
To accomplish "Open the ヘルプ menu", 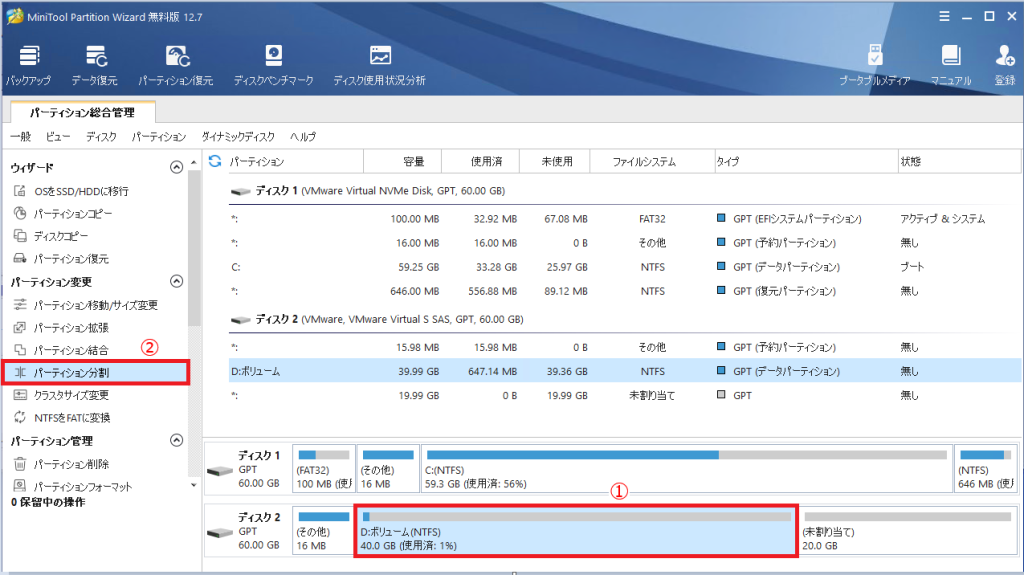I will pyautogui.click(x=303, y=137).
